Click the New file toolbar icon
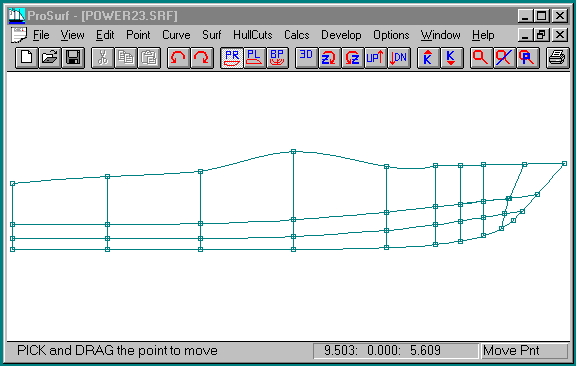 click(x=27, y=58)
